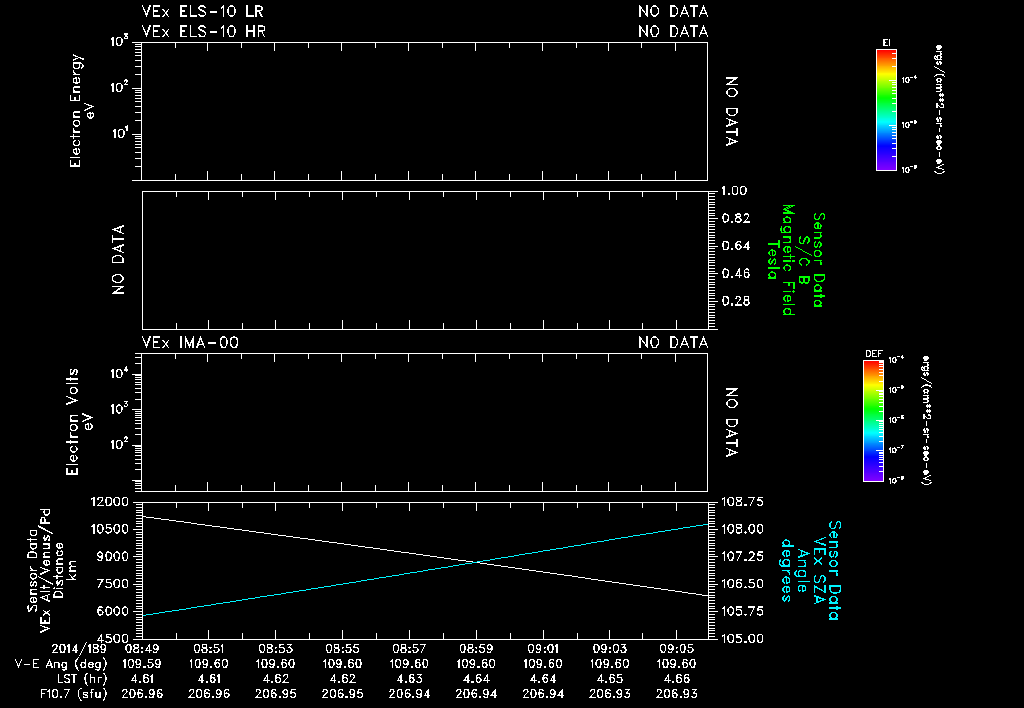This screenshot has height=708, width=1024.
Task: Click the 0.64 magnetic field tick
Action: tap(736, 246)
